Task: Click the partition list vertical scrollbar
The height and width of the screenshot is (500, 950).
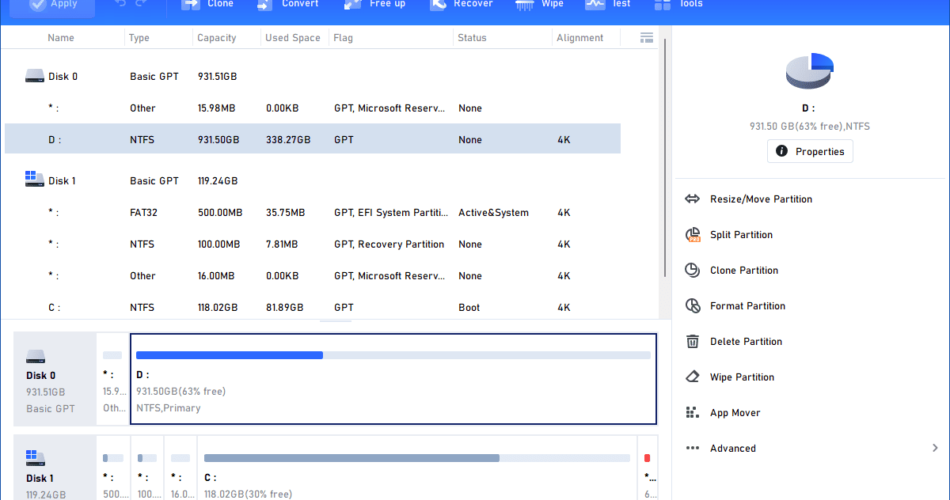Action: coord(665,158)
